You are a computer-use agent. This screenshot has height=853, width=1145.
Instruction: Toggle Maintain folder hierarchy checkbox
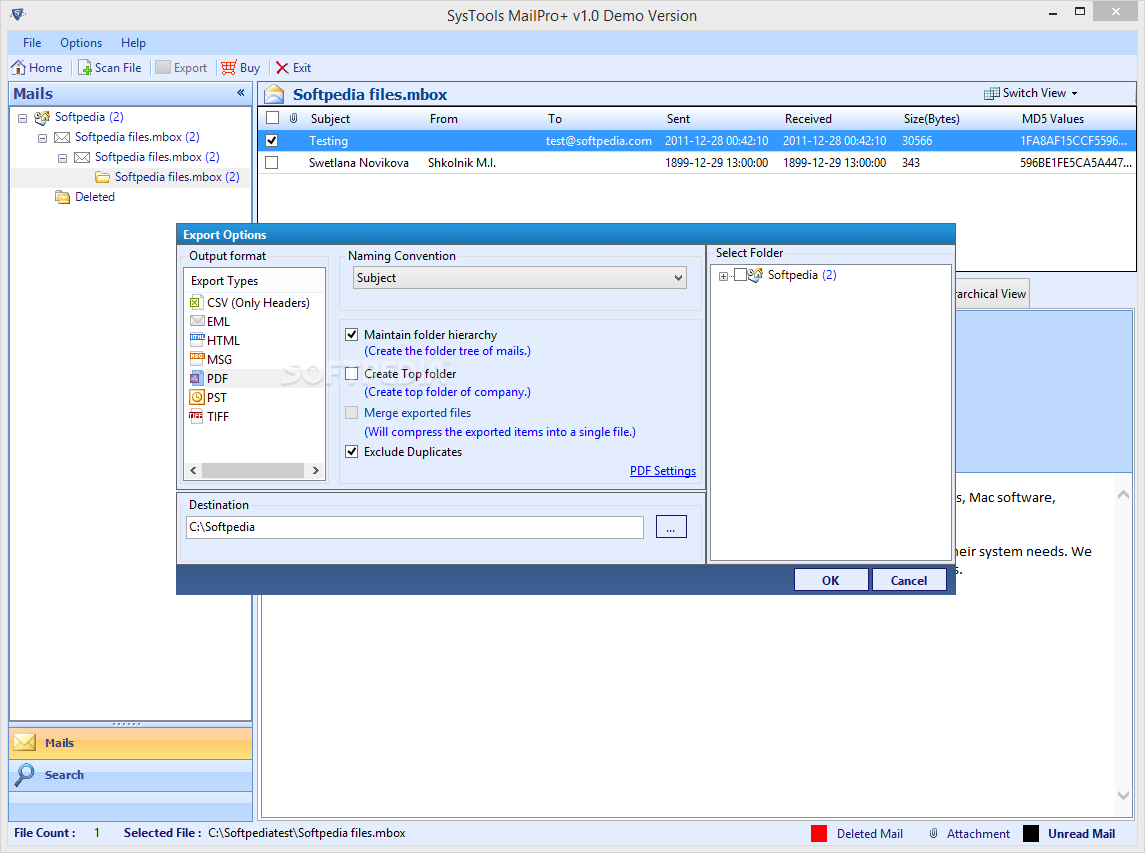point(351,334)
